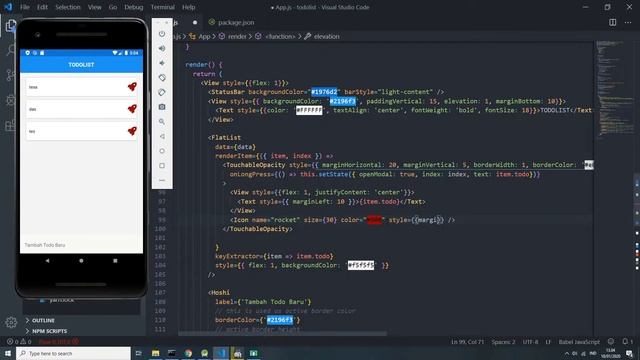Click the emulator power button

162,34
